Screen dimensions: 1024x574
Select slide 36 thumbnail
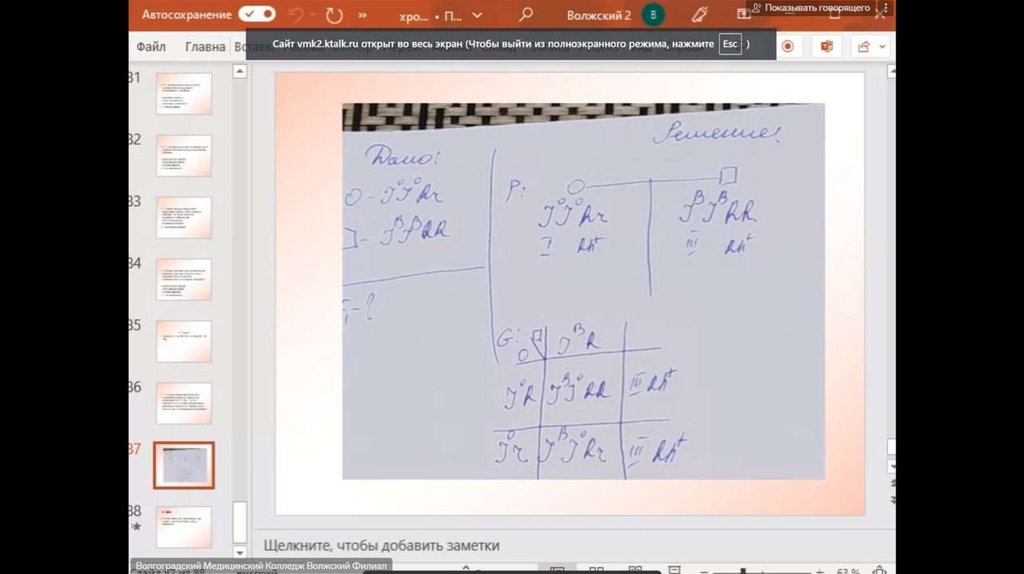[x=184, y=404]
